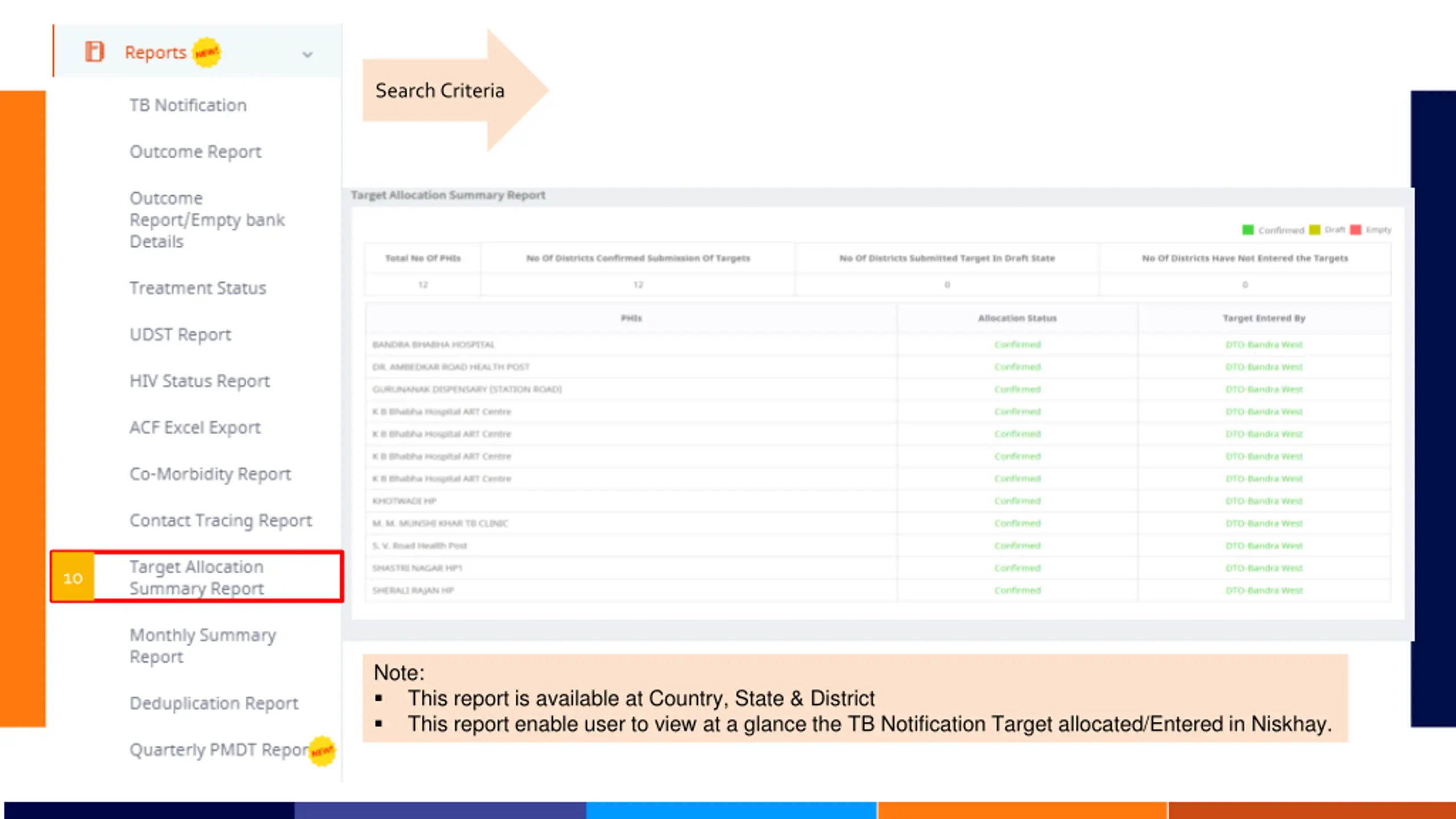
Task: Open the TB Notification report
Action: pos(188,105)
